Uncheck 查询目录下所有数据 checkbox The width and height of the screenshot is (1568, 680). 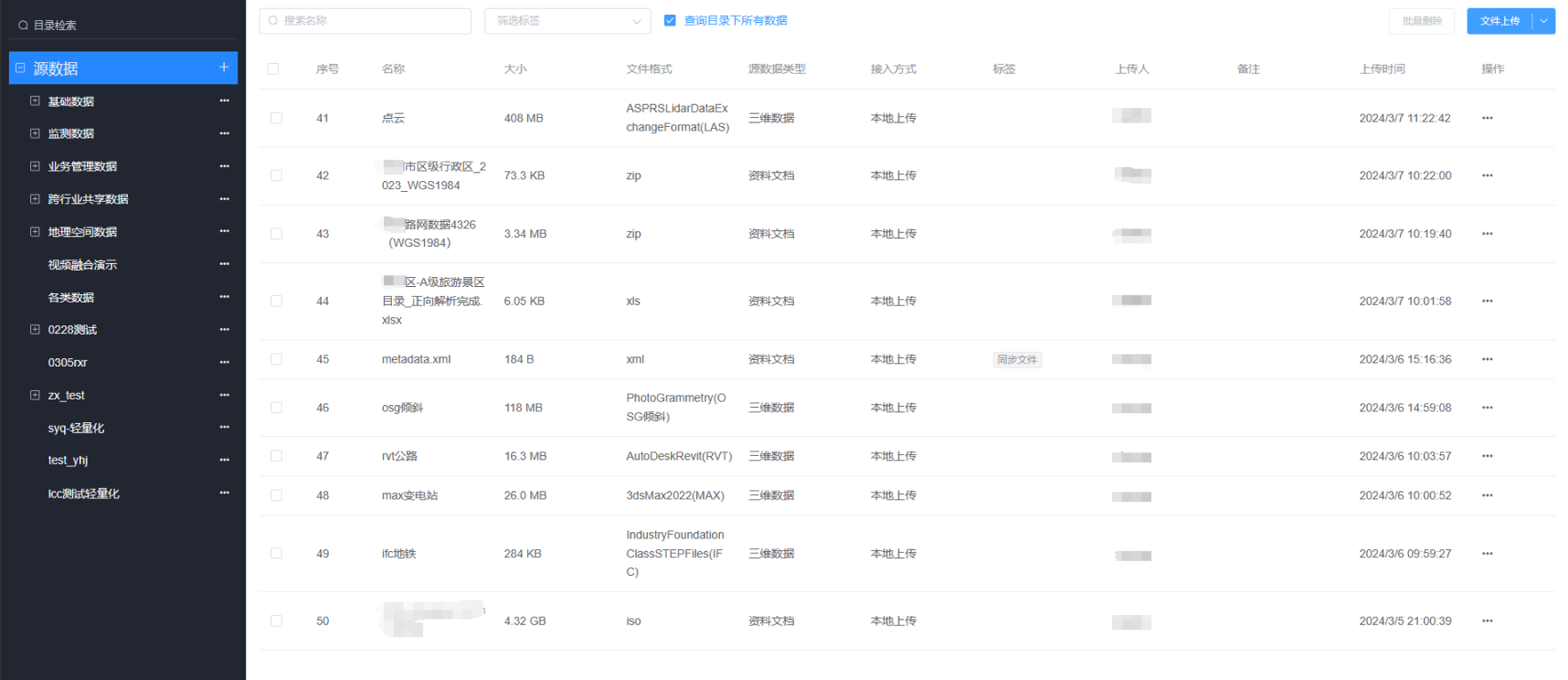670,20
